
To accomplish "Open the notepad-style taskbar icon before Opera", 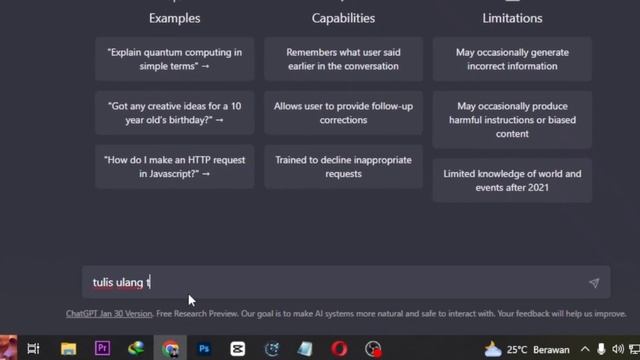I will (305, 349).
